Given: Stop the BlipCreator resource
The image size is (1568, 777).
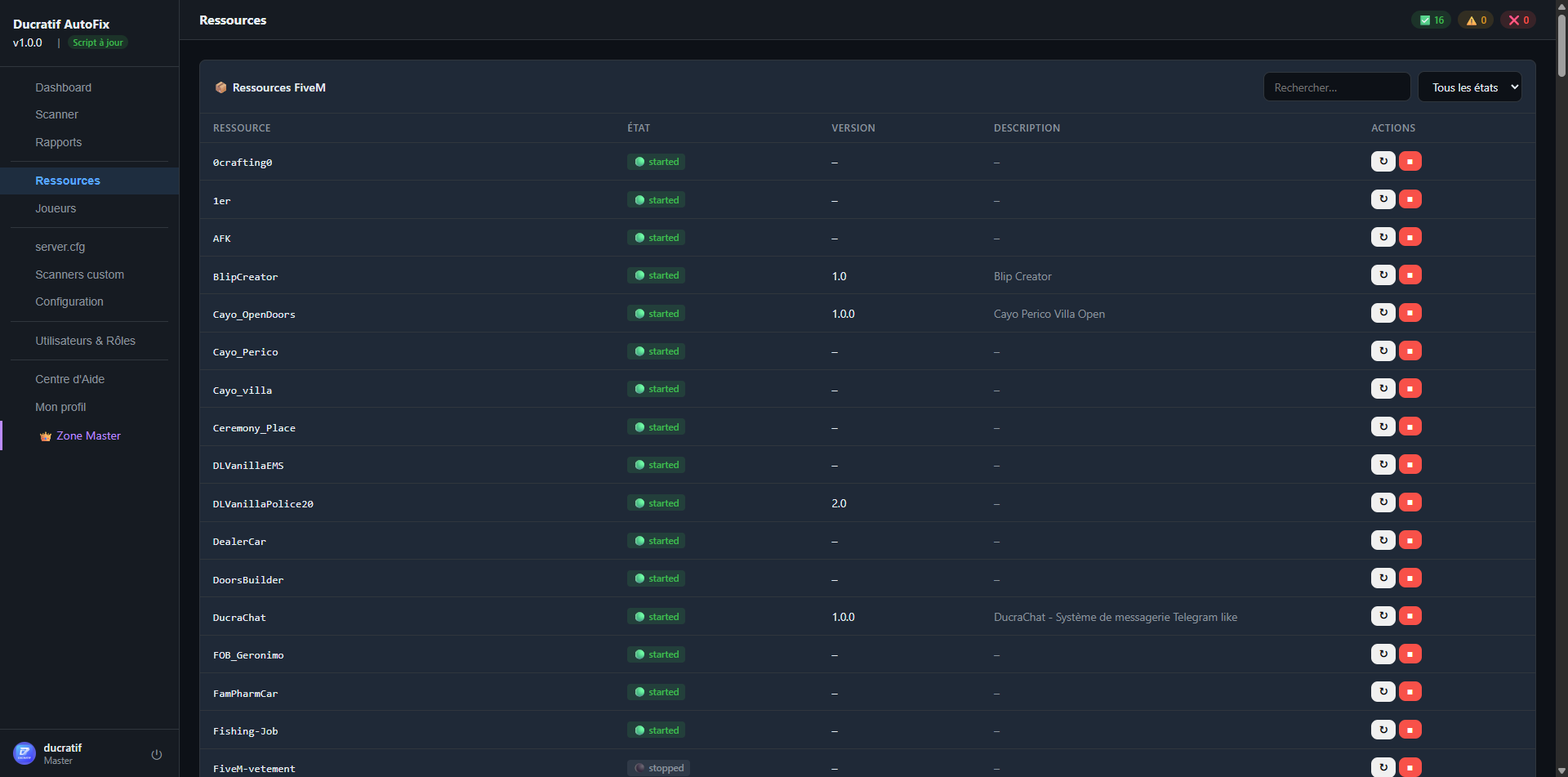Looking at the screenshot, I should coord(1410,275).
